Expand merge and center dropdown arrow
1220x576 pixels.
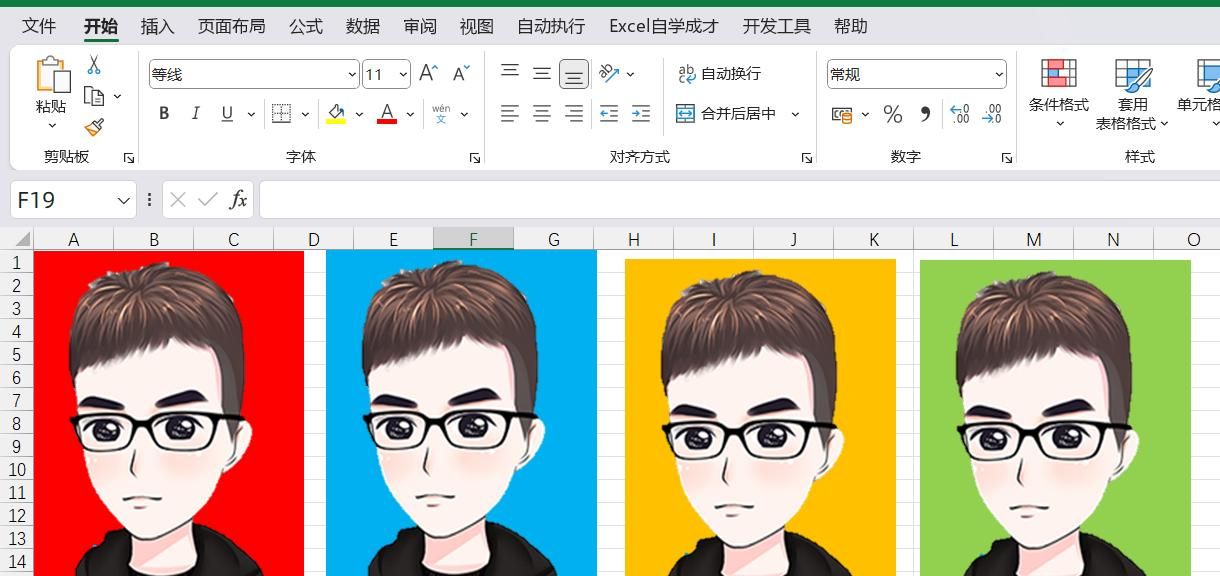point(796,115)
